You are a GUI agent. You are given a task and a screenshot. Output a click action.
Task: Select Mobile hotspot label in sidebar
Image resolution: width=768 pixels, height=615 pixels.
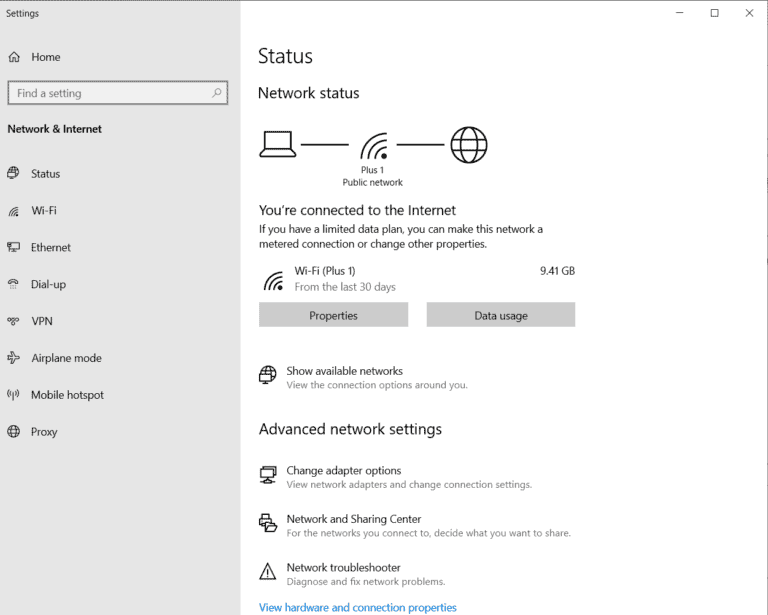pyautogui.click(x=67, y=395)
